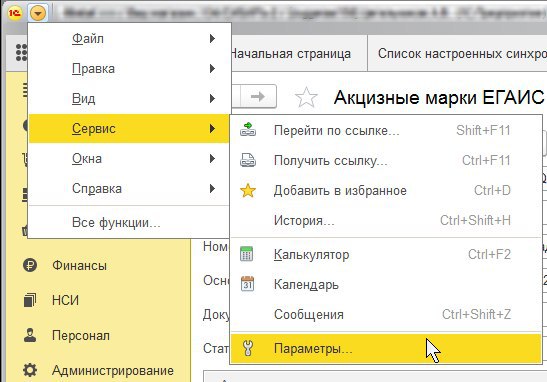This screenshot has width=547, height=382.
Task: Open the main menu dropdown arrow button
Action: point(38,14)
